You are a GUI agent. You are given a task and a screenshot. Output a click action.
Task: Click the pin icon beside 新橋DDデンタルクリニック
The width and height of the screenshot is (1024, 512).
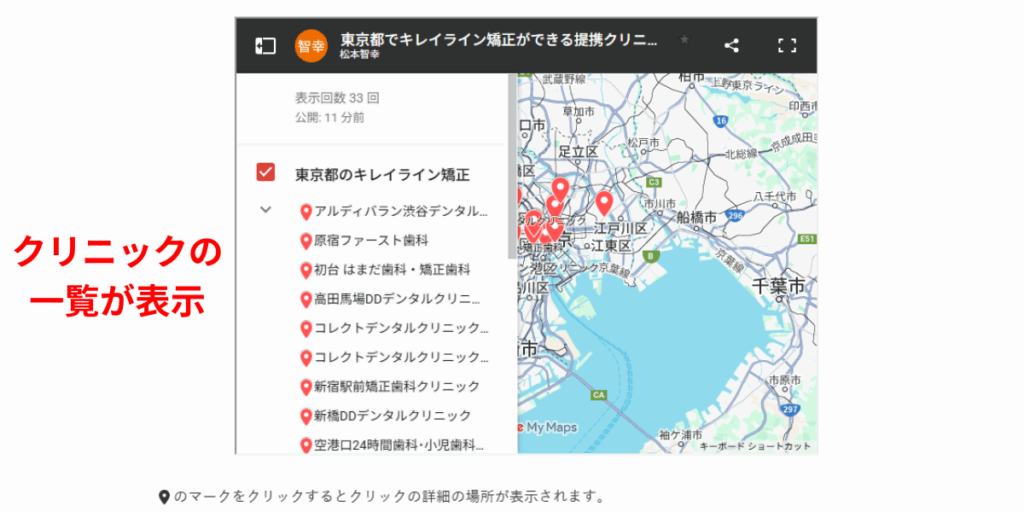click(306, 417)
